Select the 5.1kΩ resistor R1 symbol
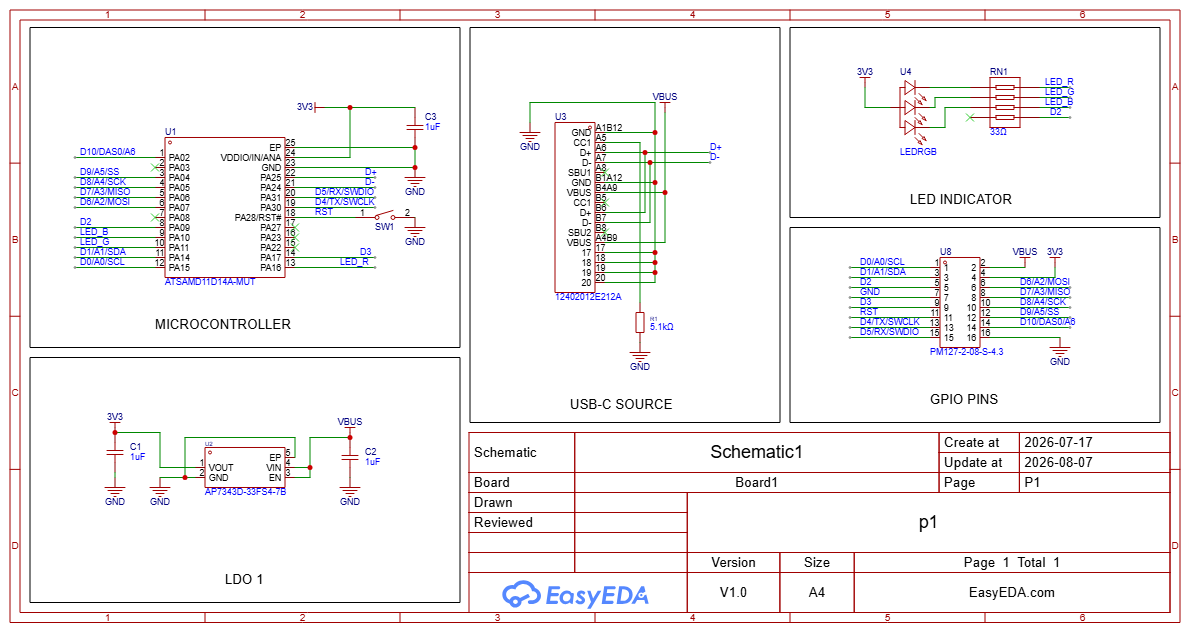Viewport: 1190px width, 633px height. click(640, 322)
